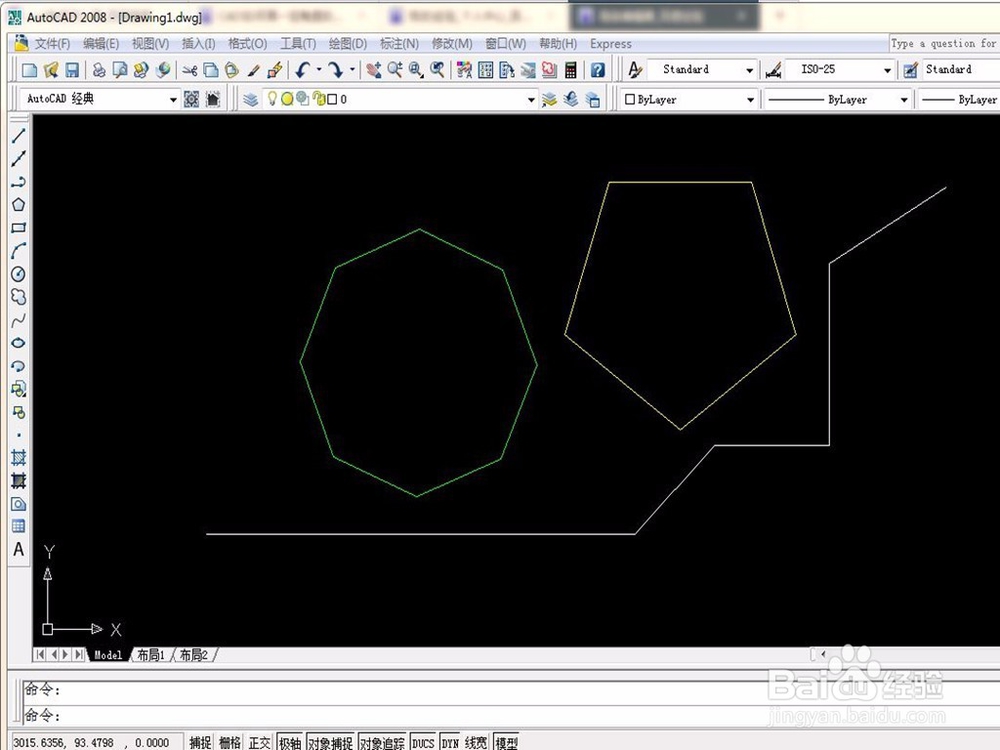Toggle 栅格 grid display in status bar
This screenshot has width=1000, height=750.
(x=230, y=742)
